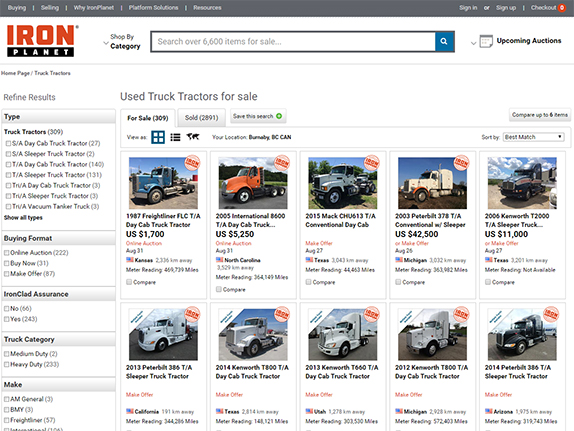Image resolution: width=574 pixels, height=431 pixels.
Task: Open the Sort by Best Match dropdown
Action: coord(533,137)
